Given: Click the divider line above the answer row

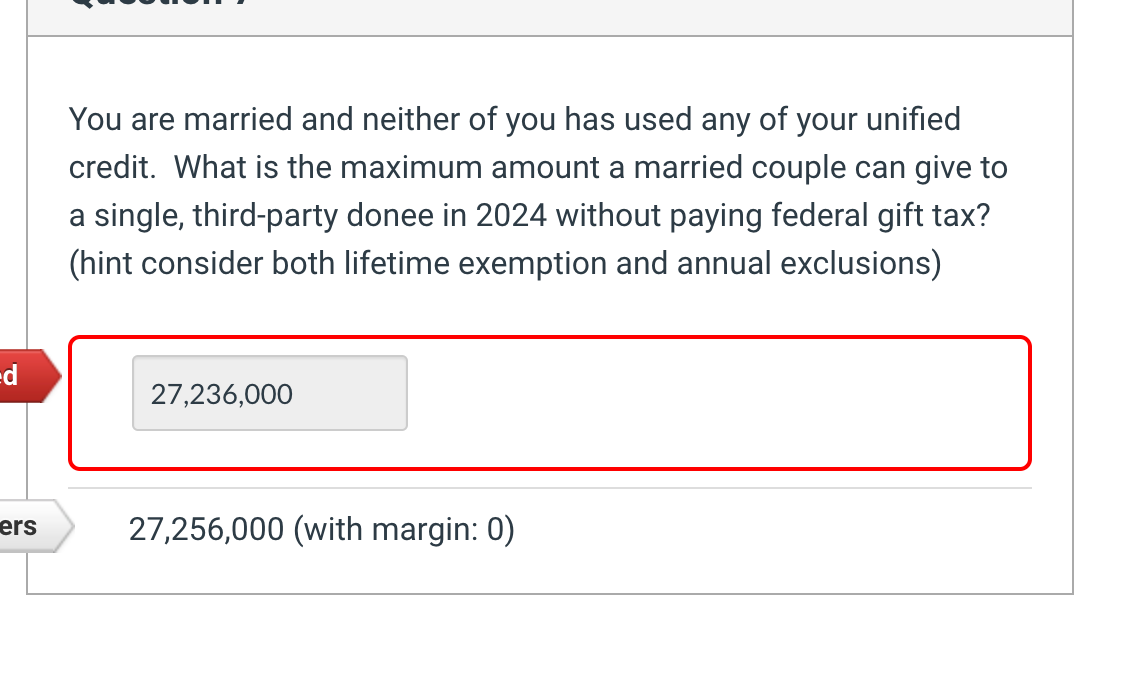Looking at the screenshot, I should [x=550, y=487].
